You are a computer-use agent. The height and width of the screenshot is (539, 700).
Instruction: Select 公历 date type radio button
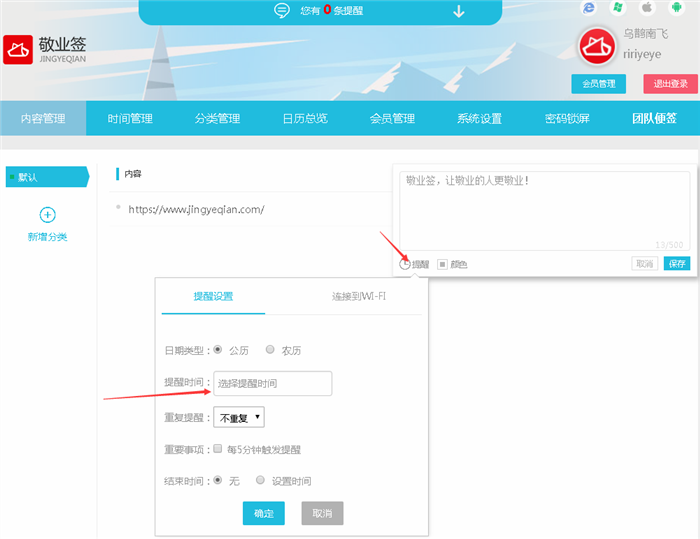pyautogui.click(x=217, y=349)
